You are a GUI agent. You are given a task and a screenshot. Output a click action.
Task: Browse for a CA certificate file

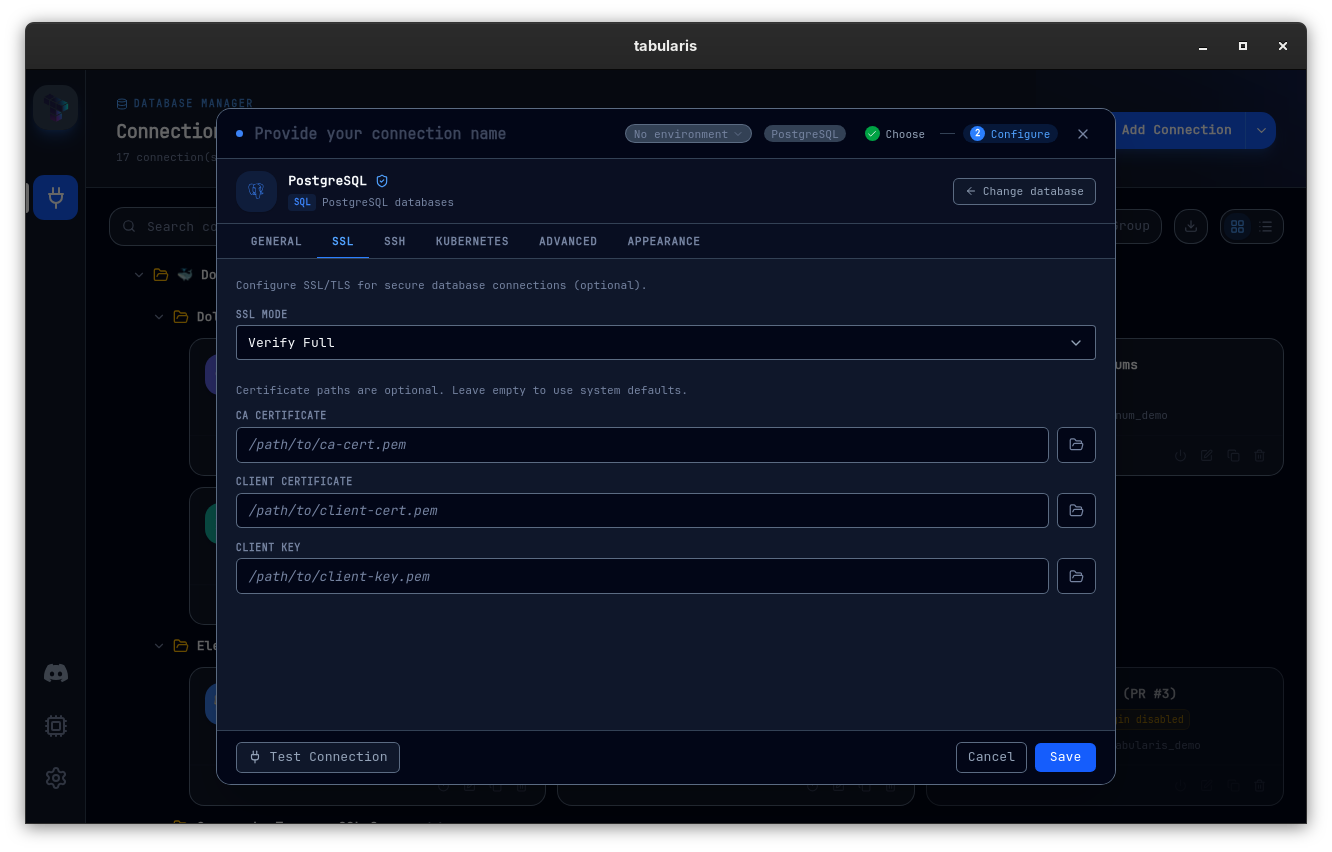click(x=1076, y=445)
